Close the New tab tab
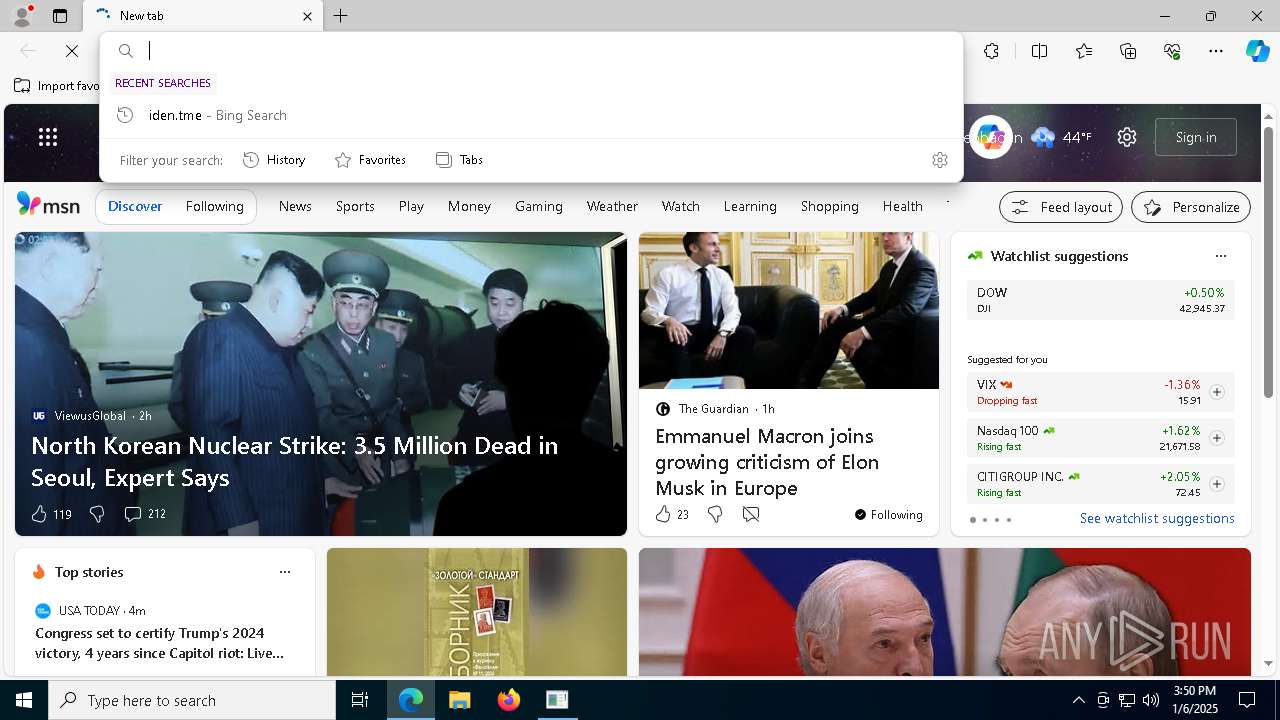 [x=308, y=16]
